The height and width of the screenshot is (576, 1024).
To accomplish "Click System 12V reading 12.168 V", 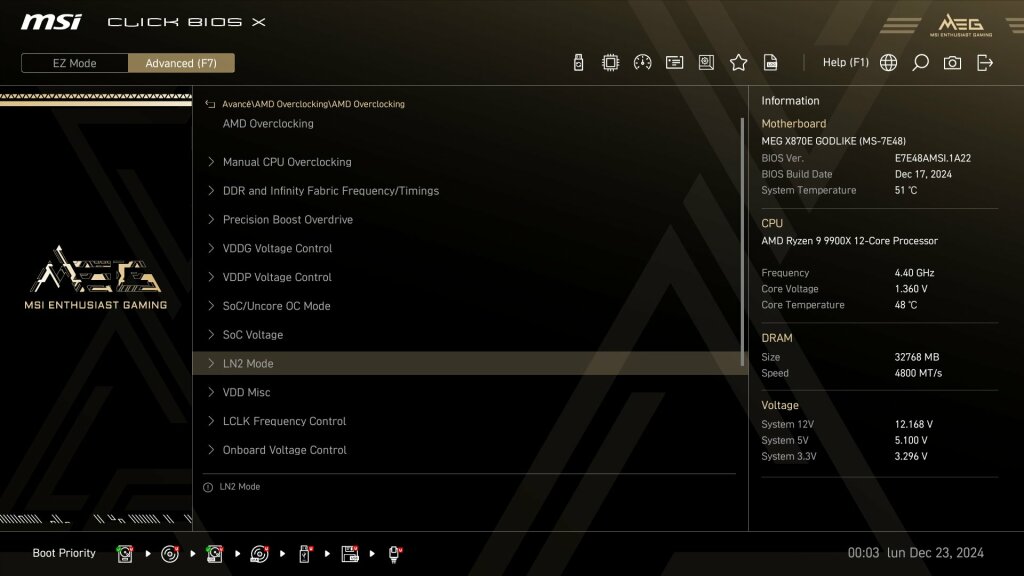I will pyautogui.click(x=914, y=424).
